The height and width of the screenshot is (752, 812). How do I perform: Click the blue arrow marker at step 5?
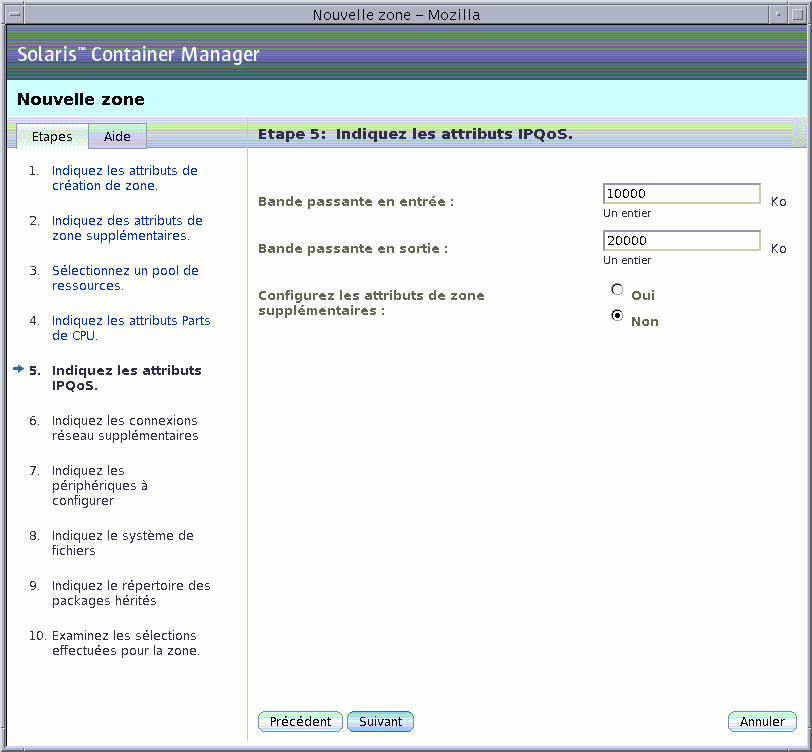click(19, 369)
